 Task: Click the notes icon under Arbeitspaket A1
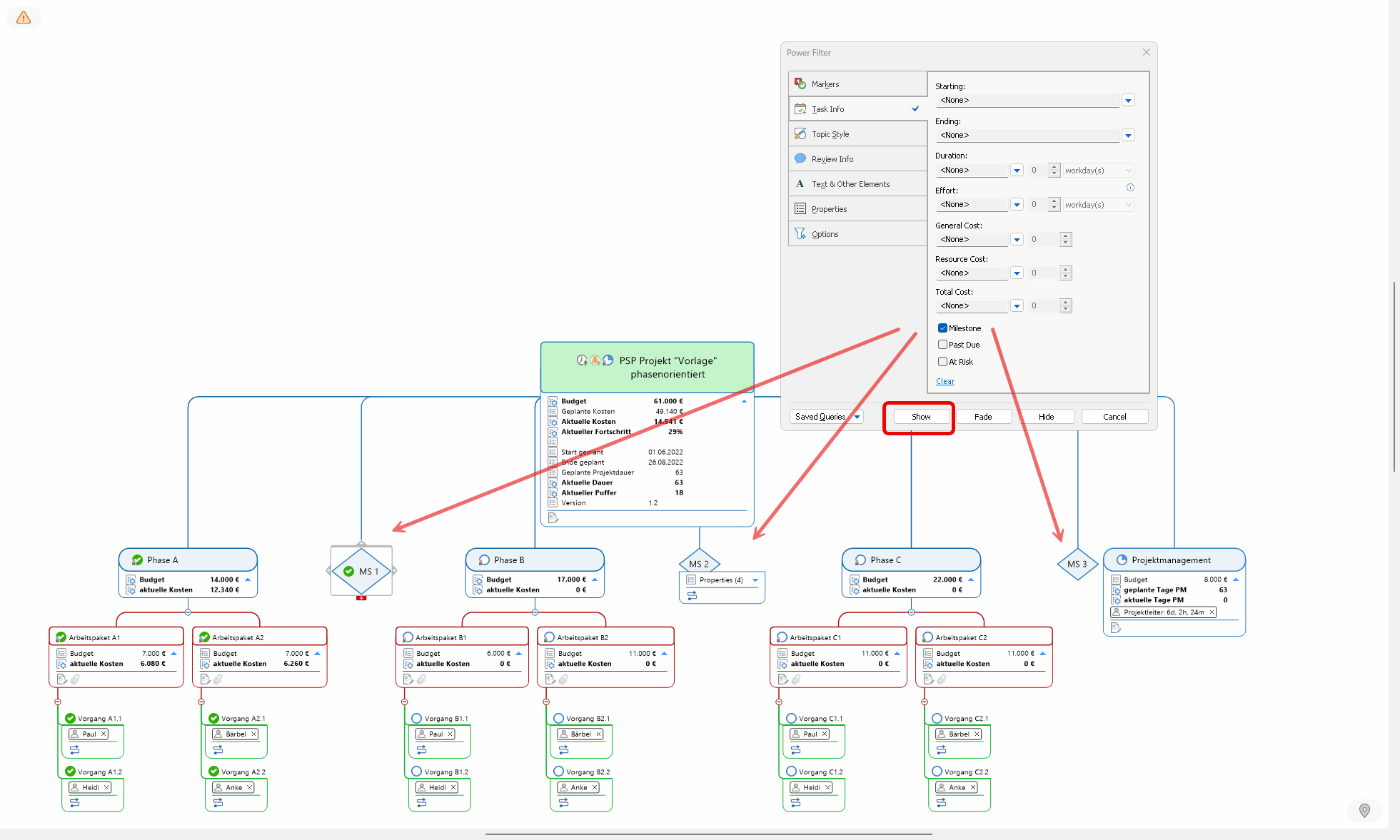(x=61, y=679)
